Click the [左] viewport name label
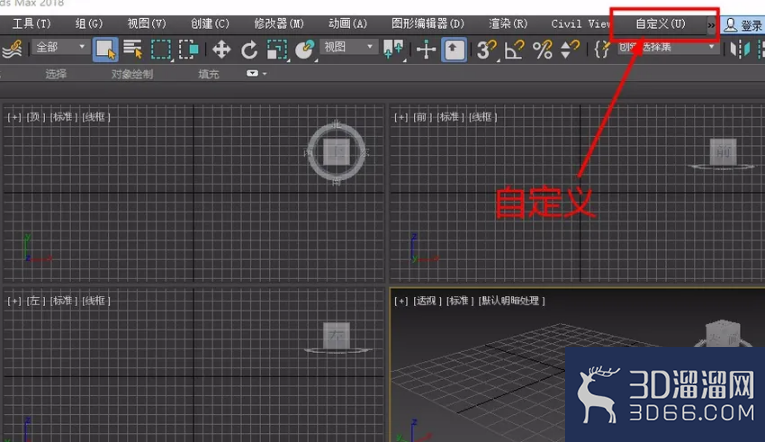This screenshot has height=442, width=765. coord(36,301)
